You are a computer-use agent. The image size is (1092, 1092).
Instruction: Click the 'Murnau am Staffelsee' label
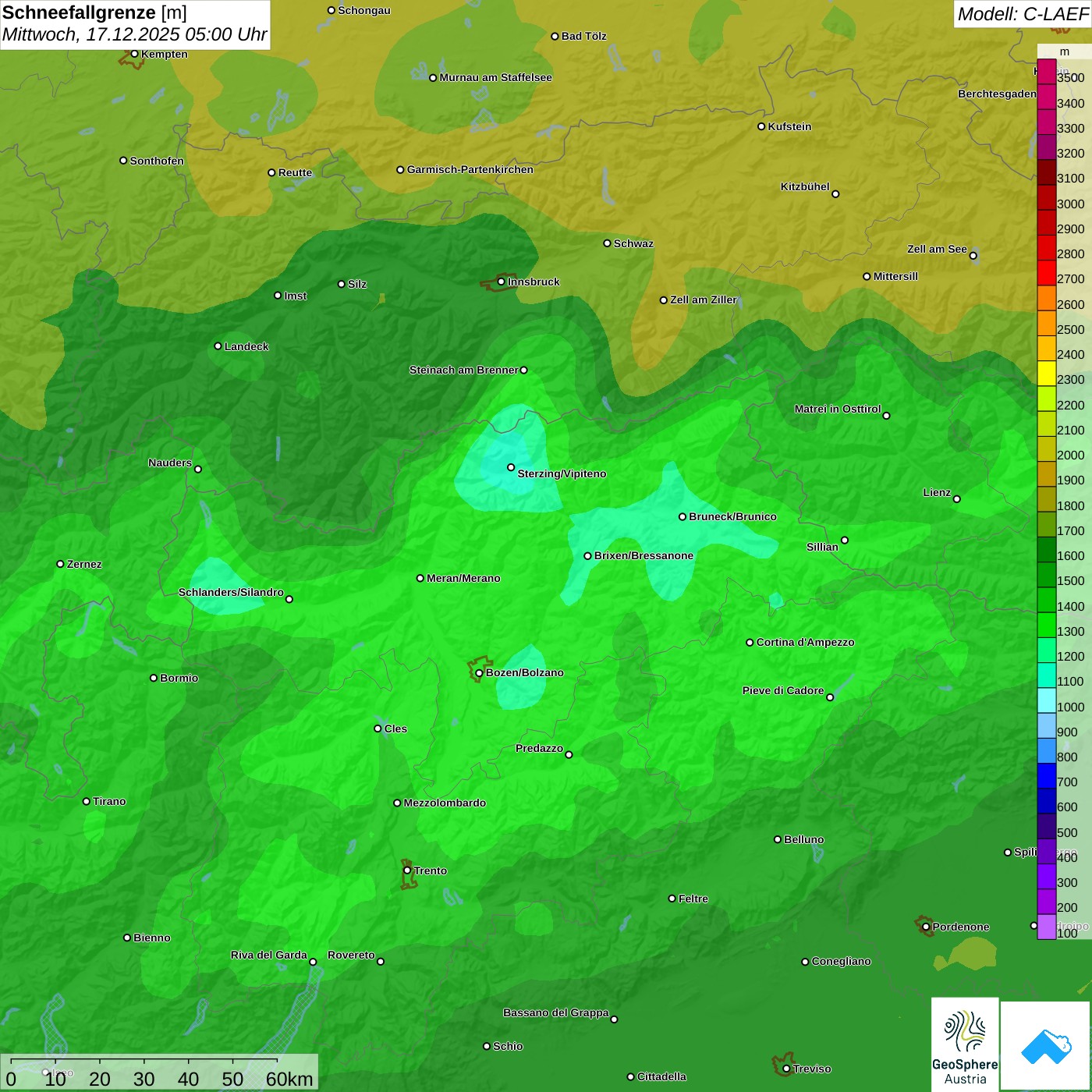pyautogui.click(x=496, y=78)
